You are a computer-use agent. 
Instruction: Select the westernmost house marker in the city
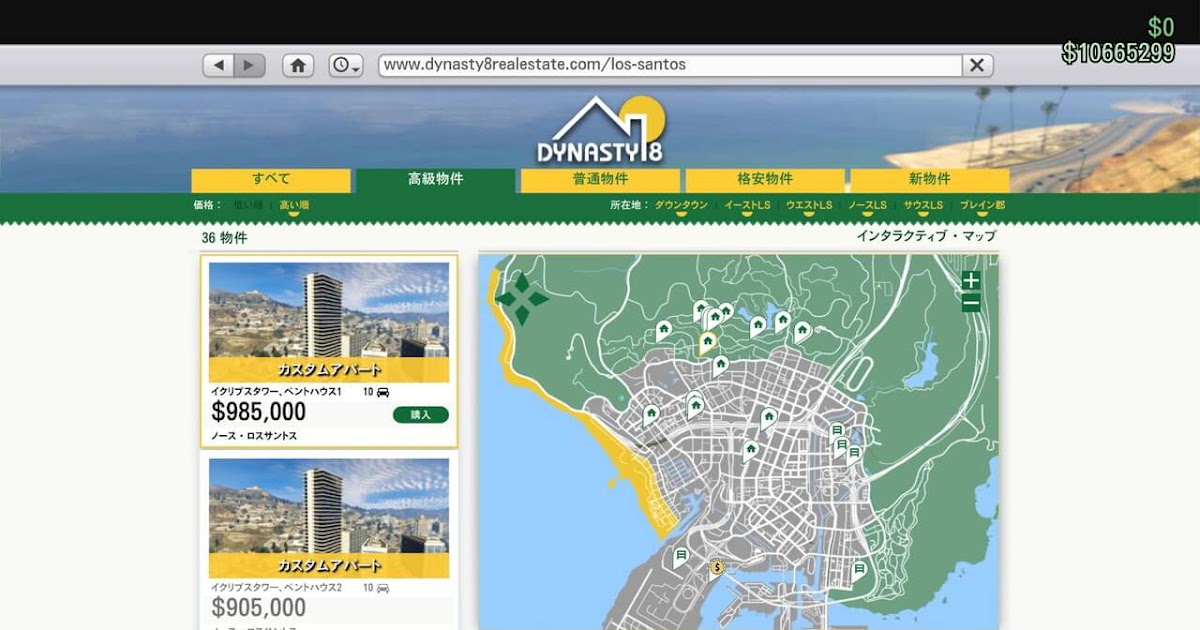coord(651,414)
